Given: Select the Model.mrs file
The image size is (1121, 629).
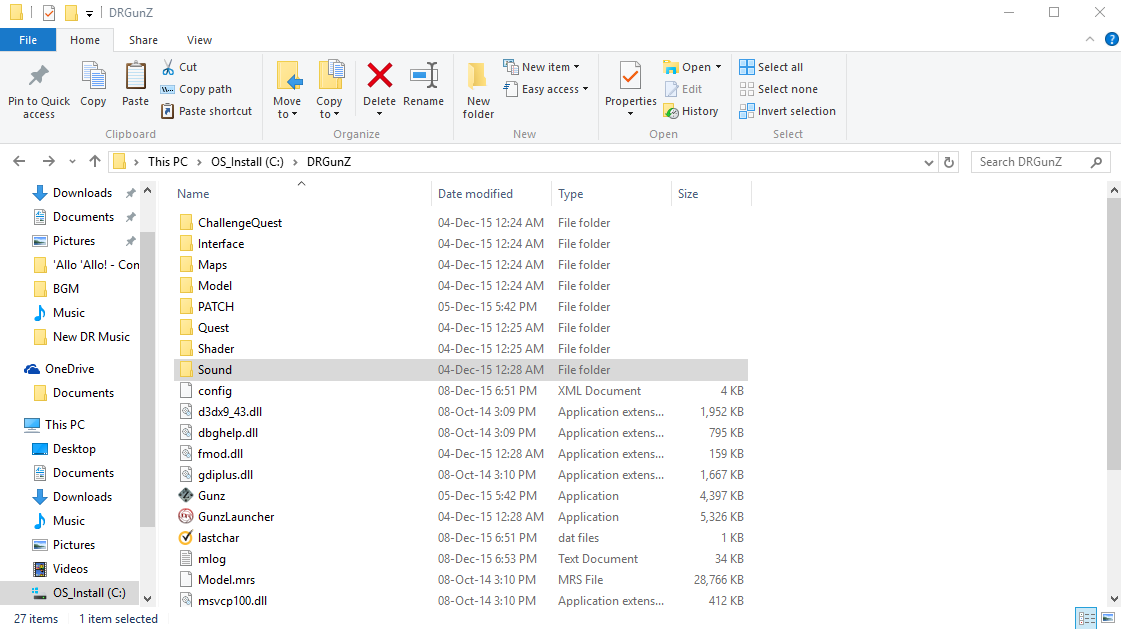Looking at the screenshot, I should pyautogui.click(x=226, y=580).
